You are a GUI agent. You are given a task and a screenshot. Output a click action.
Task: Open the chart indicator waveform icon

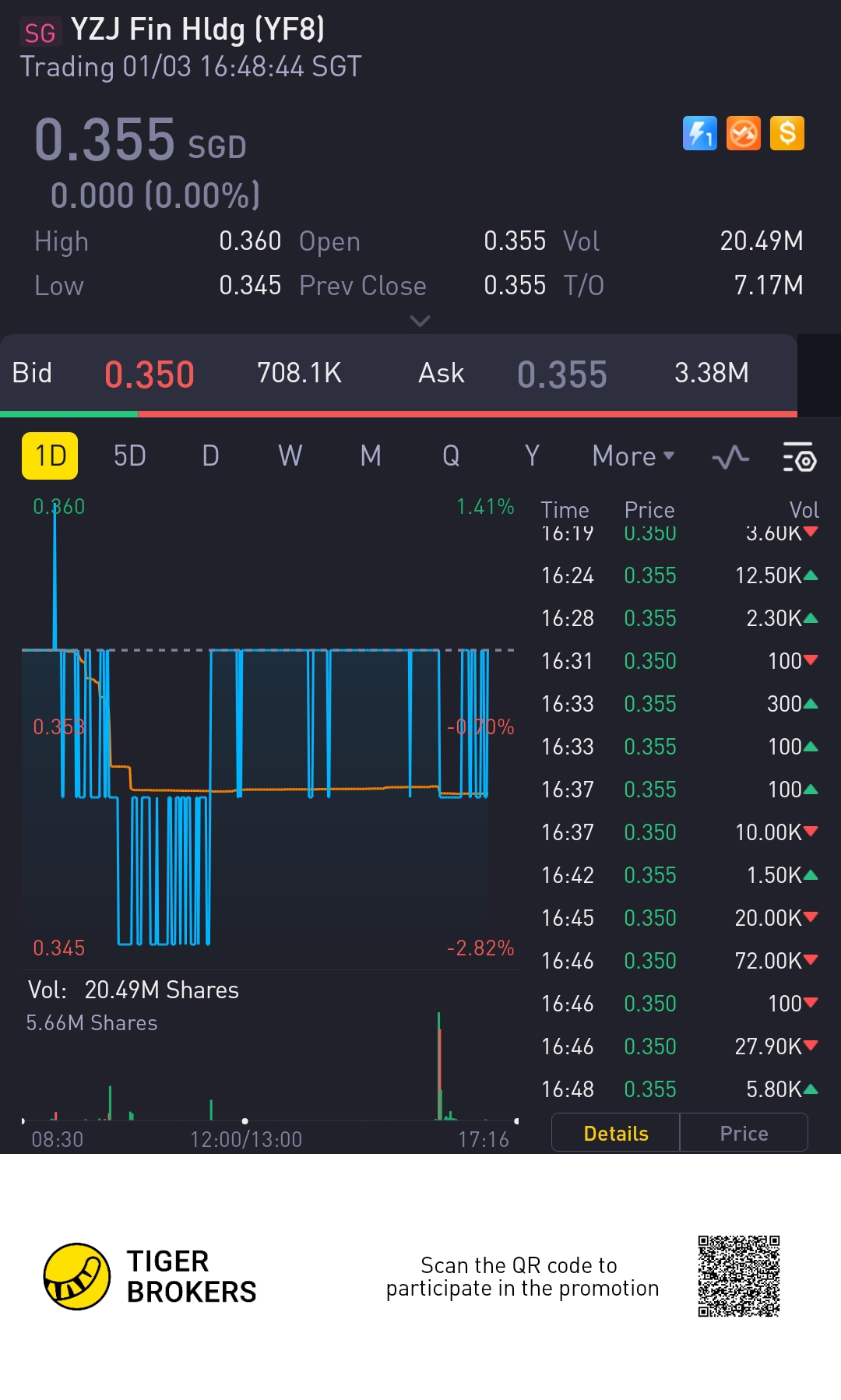[x=730, y=457]
